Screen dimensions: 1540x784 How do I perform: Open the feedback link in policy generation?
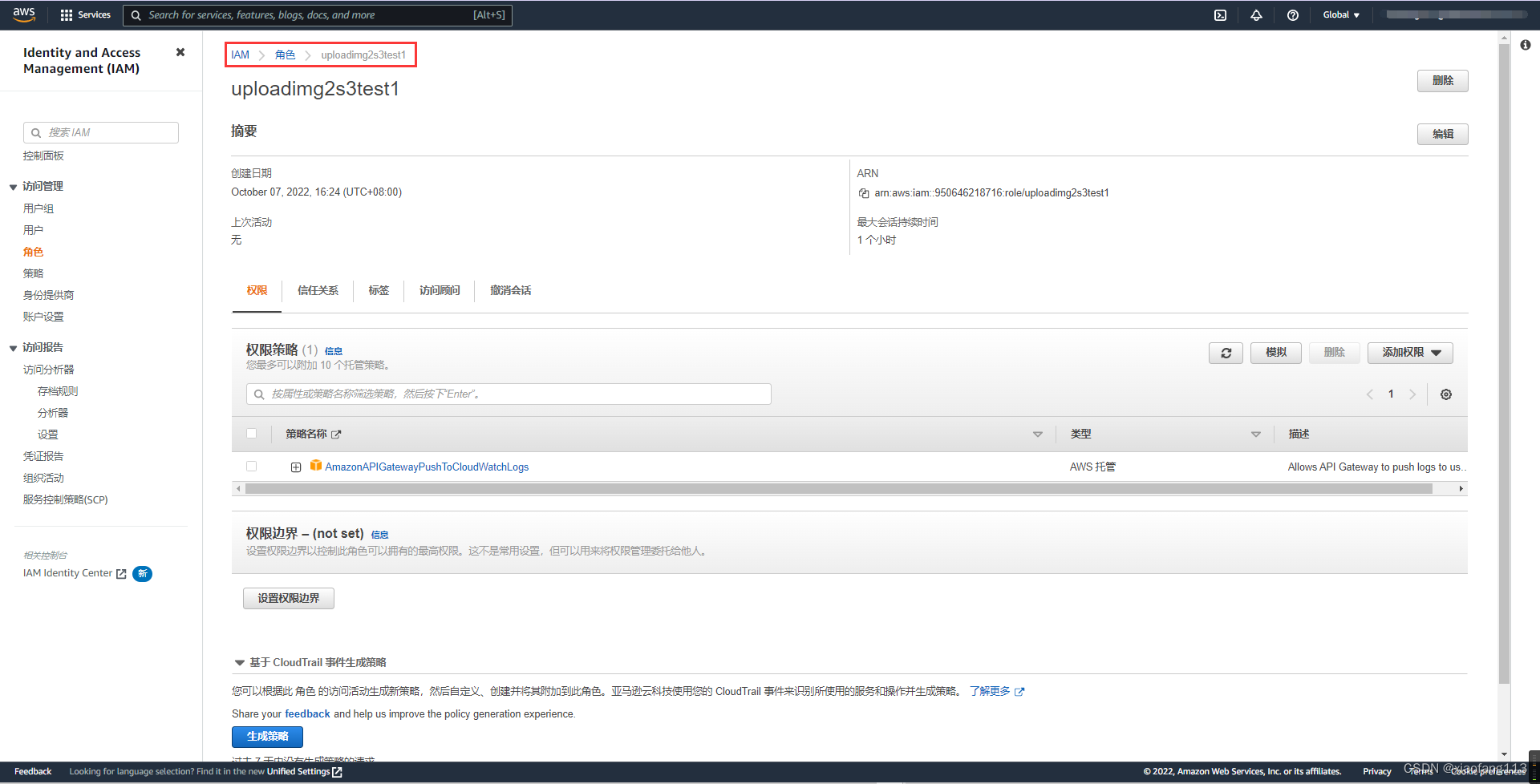click(x=307, y=714)
